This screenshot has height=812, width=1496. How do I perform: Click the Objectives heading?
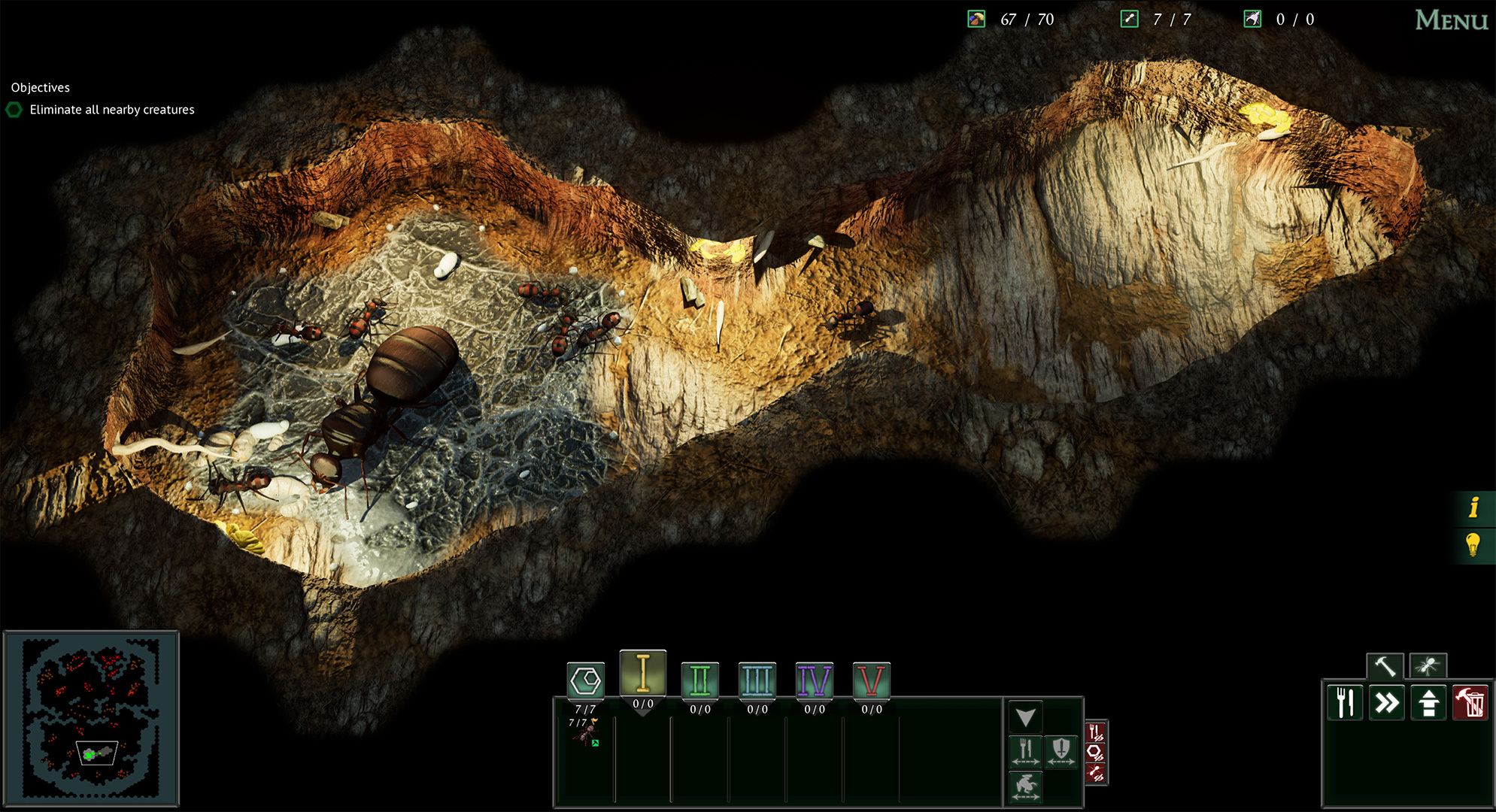(41, 88)
